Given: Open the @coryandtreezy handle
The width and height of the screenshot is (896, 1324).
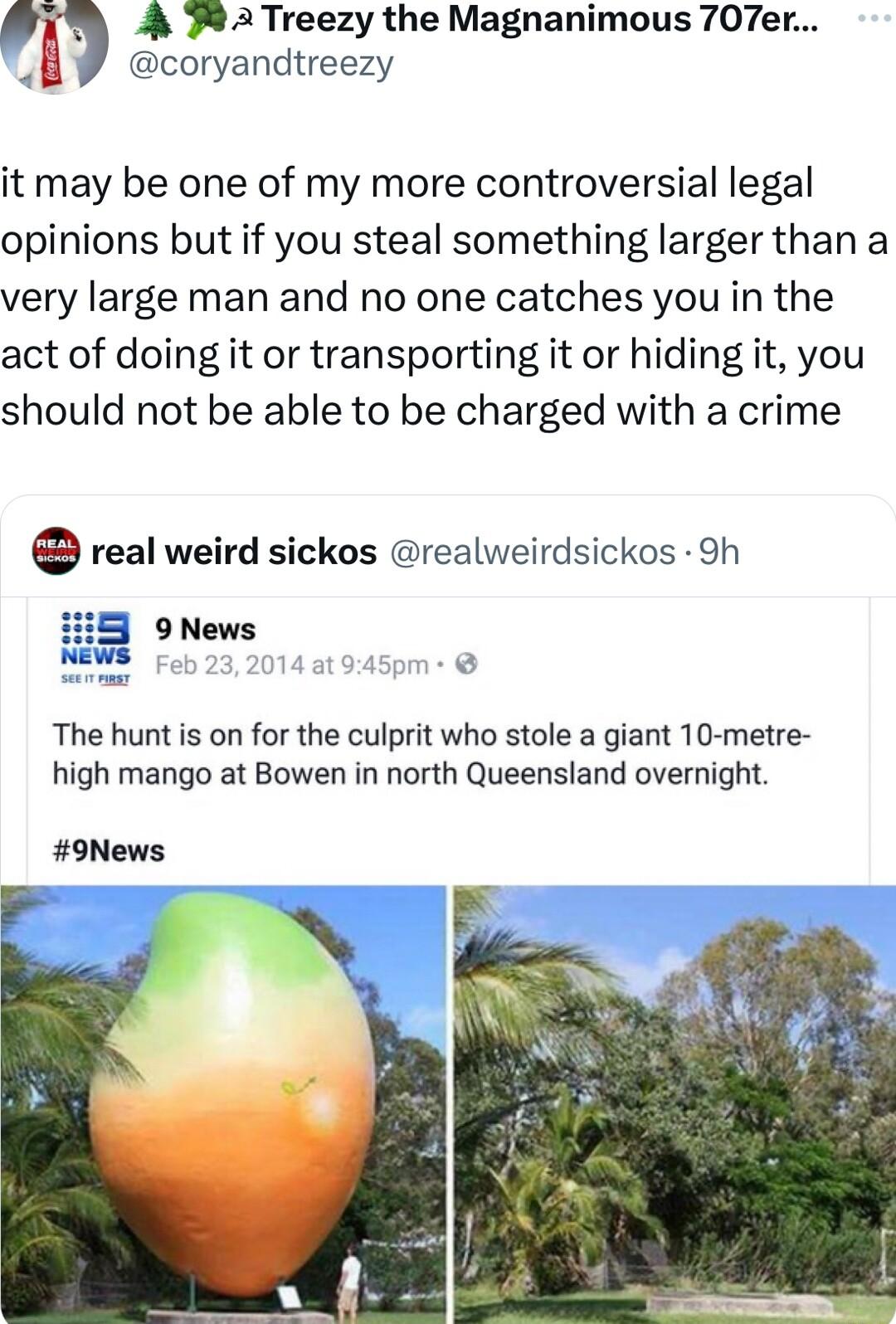Looking at the screenshot, I should [261, 64].
